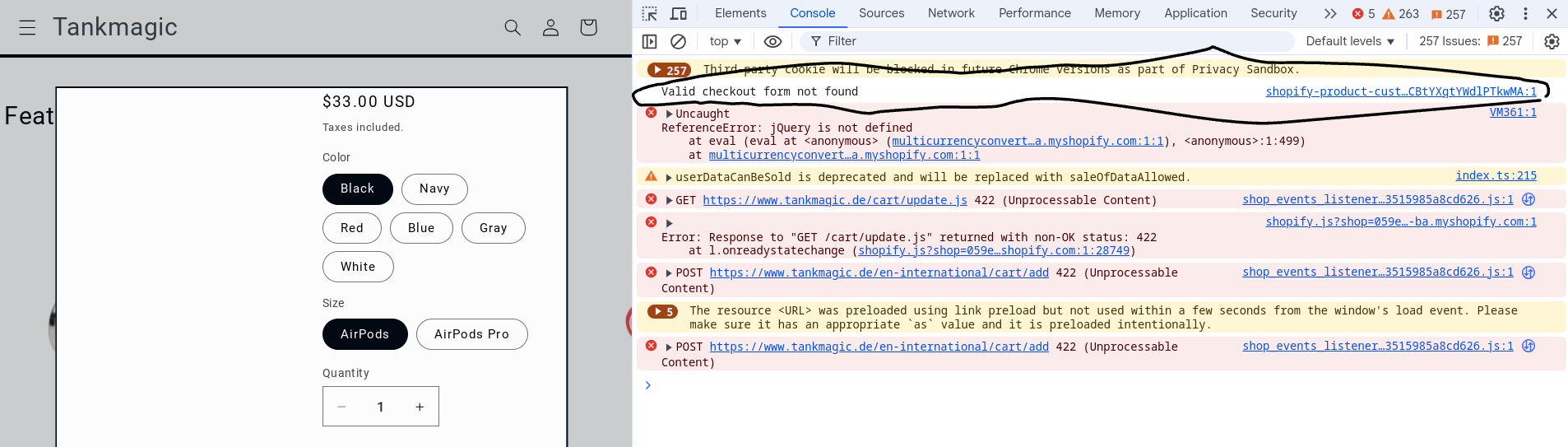Toggle the device toolbar icon

pyautogui.click(x=679, y=13)
